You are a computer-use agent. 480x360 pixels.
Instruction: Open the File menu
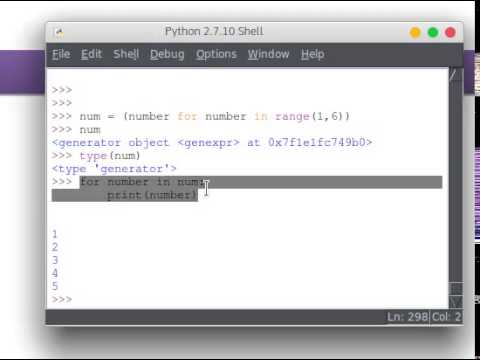click(x=61, y=54)
